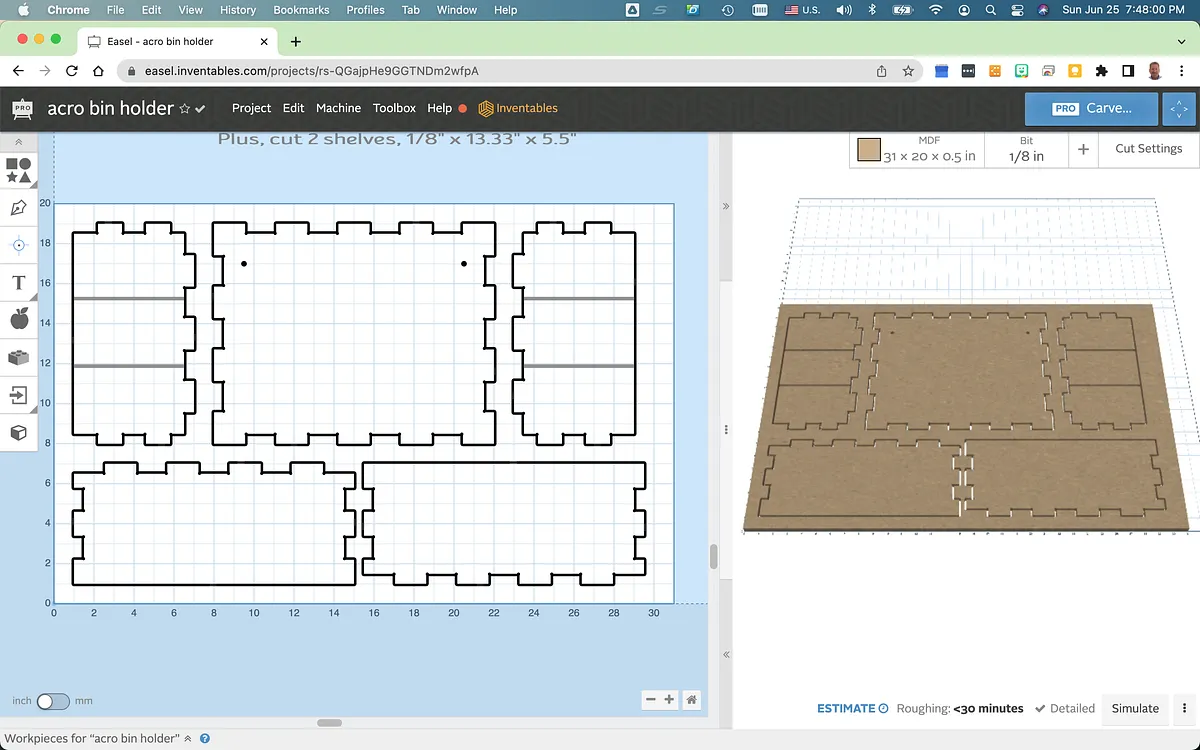Star the acro bin holder project

tap(185, 108)
